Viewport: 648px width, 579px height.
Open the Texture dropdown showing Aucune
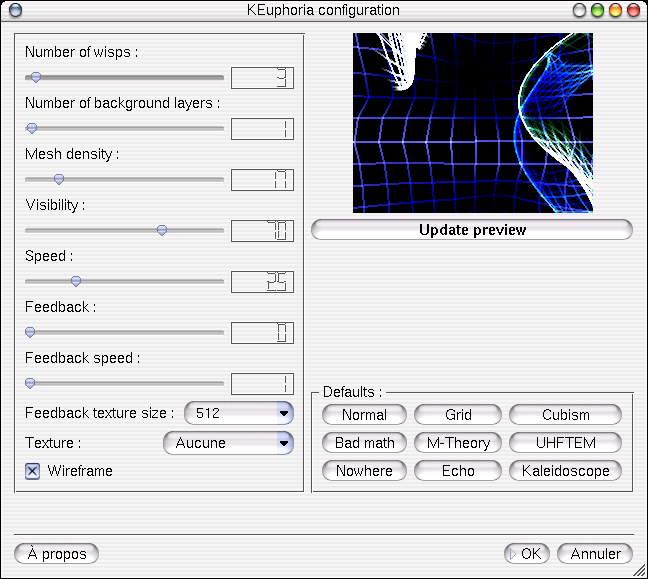(229, 443)
